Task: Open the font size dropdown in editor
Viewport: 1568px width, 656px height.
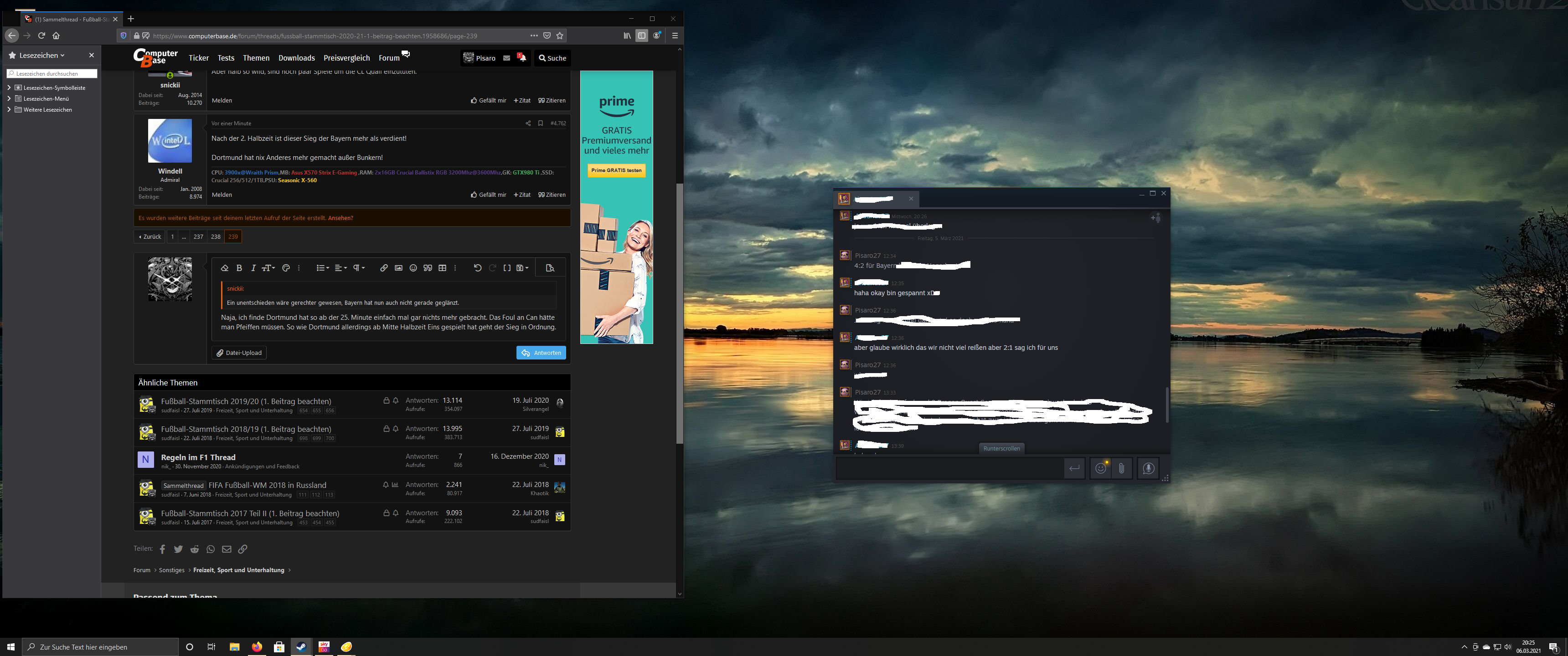Action: 268,268
